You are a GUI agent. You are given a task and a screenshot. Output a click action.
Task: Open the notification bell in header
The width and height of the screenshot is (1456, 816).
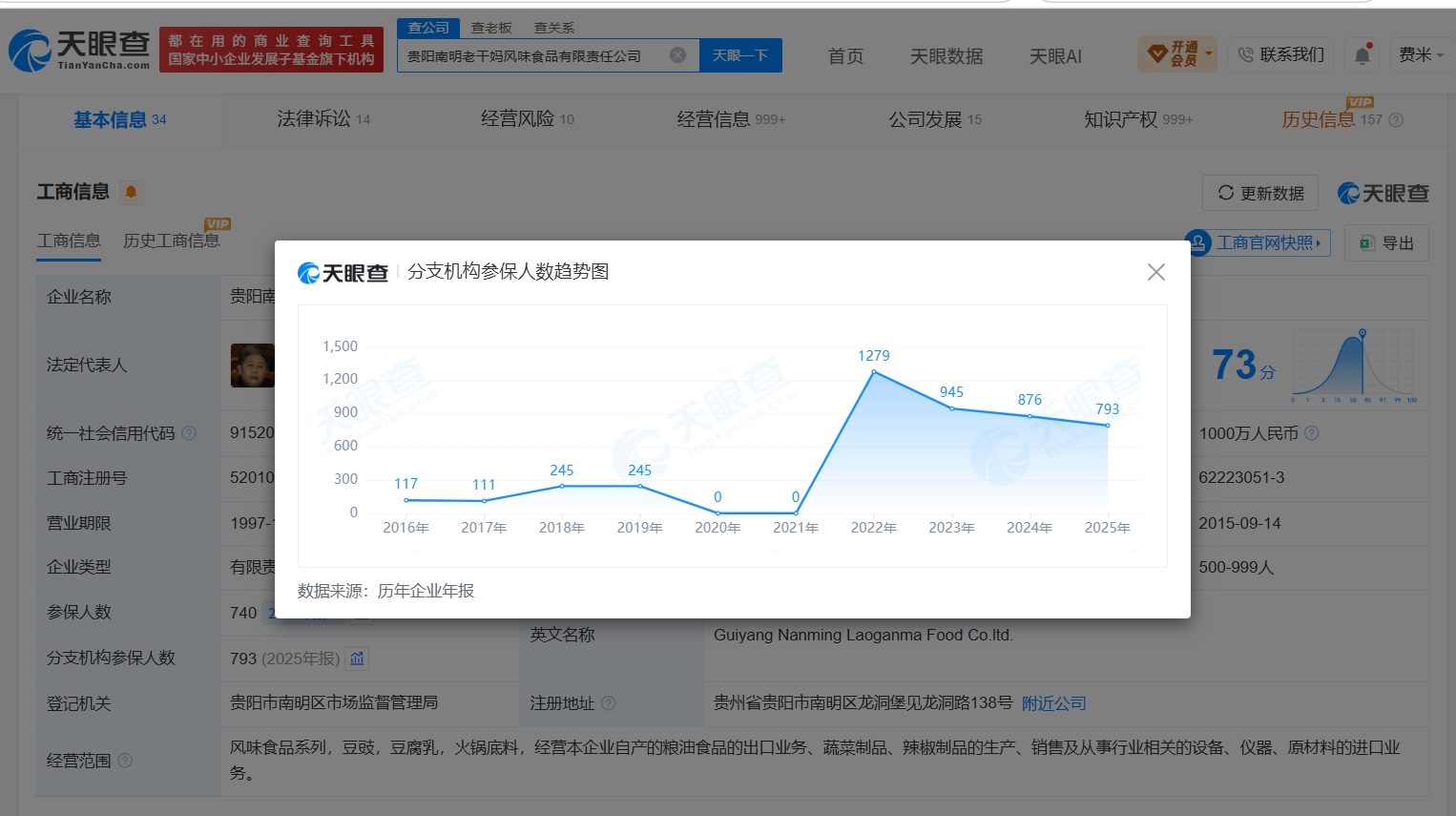coord(1362,55)
